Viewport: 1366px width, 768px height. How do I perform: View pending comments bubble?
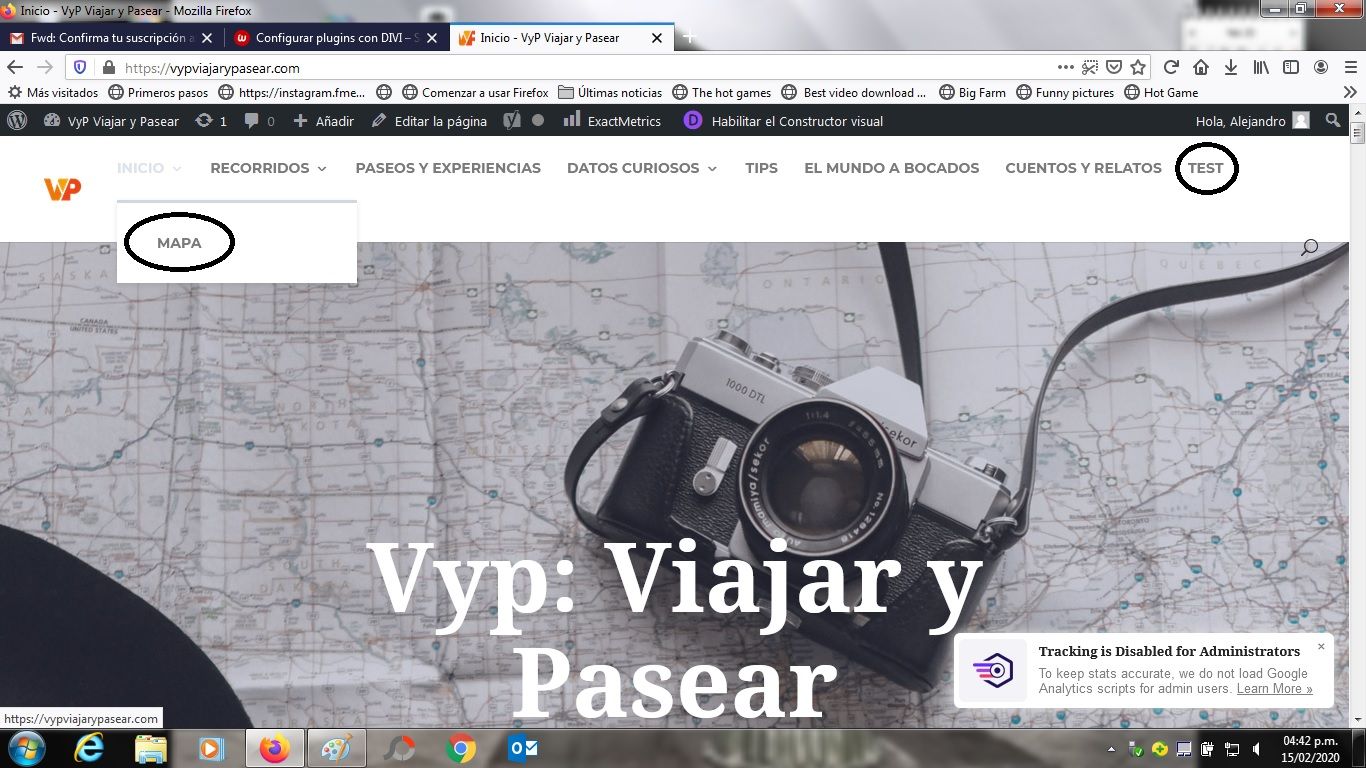[x=259, y=120]
